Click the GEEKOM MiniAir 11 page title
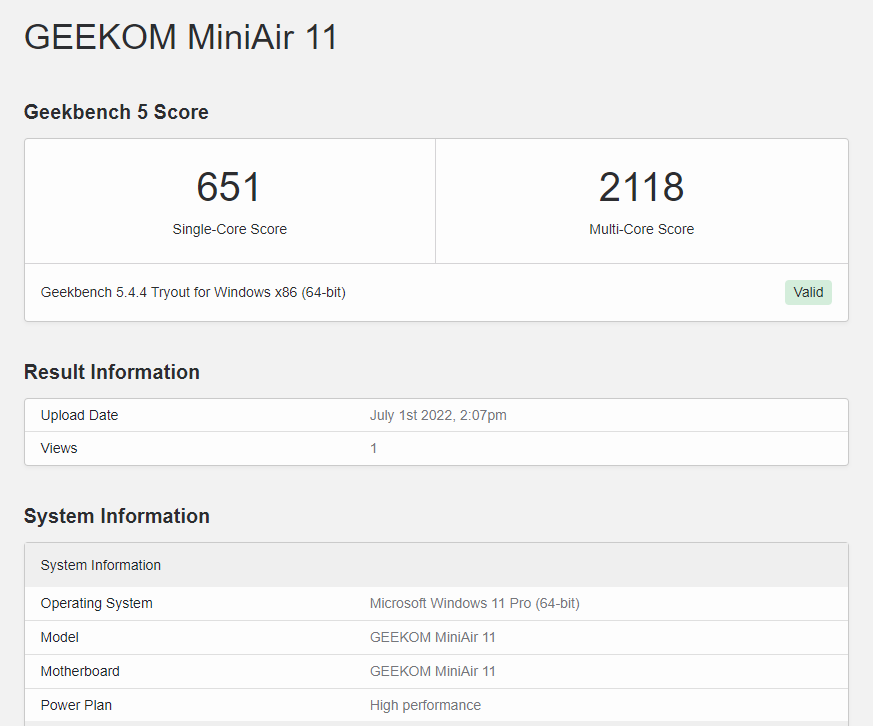This screenshot has height=726, width=873. click(x=181, y=37)
